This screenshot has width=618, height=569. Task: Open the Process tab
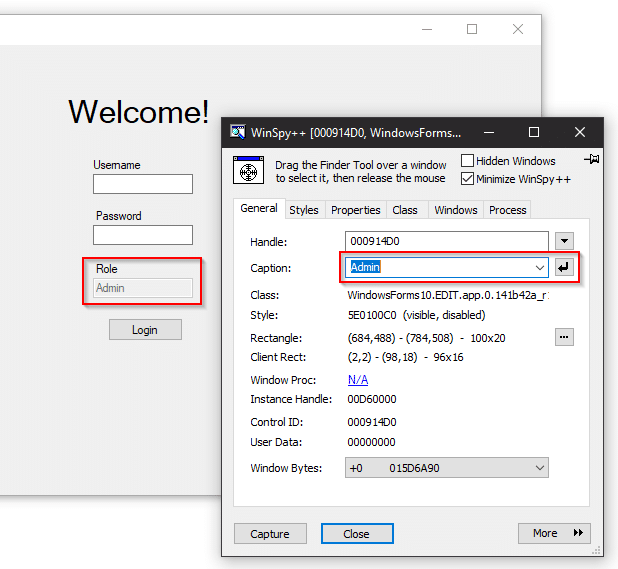(507, 210)
